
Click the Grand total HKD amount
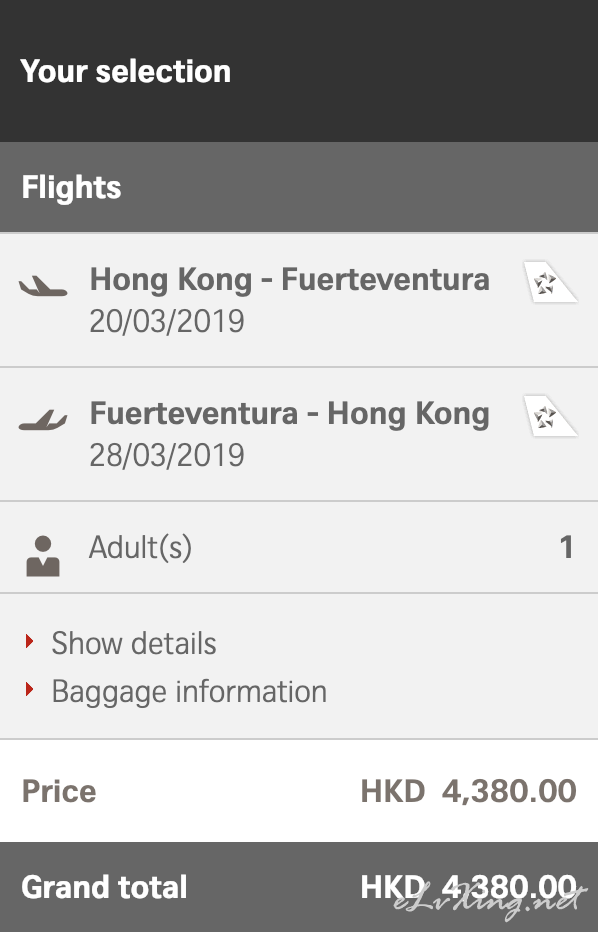[x=469, y=887]
